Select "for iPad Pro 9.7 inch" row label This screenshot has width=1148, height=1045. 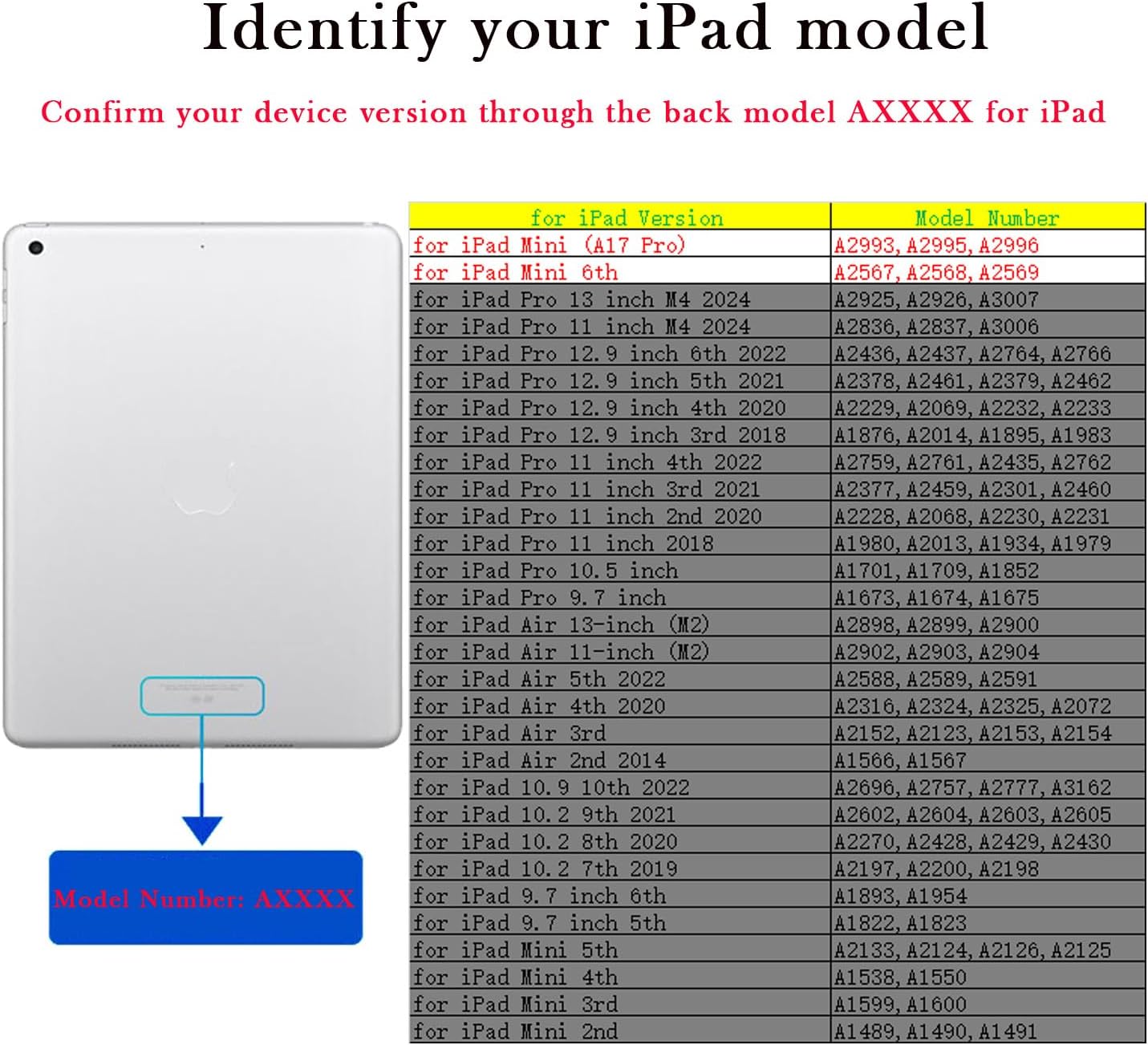click(x=539, y=598)
